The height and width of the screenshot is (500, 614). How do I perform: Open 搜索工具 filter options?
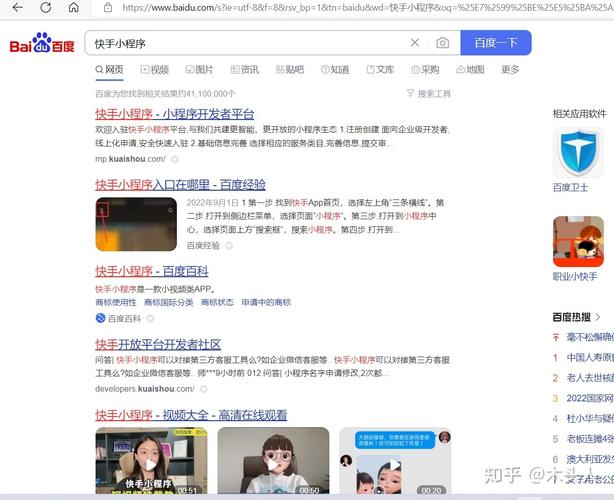(428, 93)
